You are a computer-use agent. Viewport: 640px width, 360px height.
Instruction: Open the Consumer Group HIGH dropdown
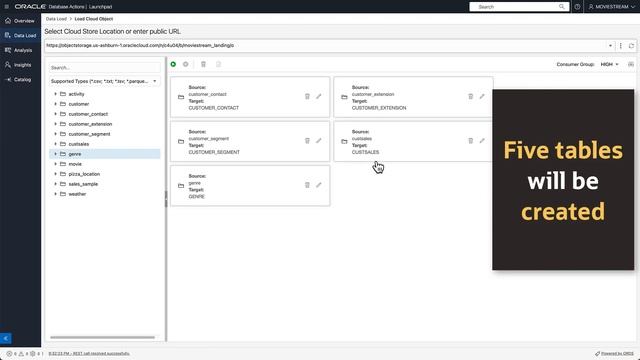pyautogui.click(x=609, y=64)
